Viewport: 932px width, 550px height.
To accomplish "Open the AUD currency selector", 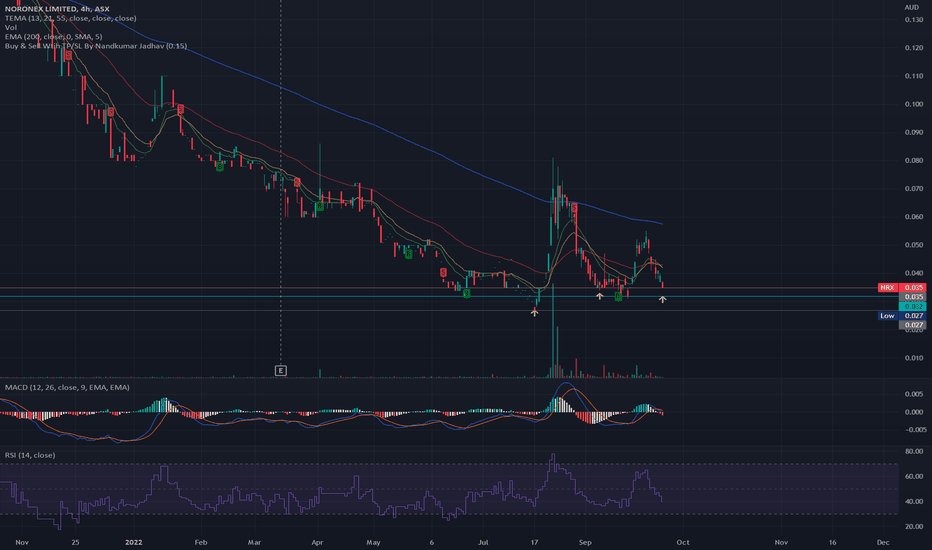I will (x=911, y=7).
